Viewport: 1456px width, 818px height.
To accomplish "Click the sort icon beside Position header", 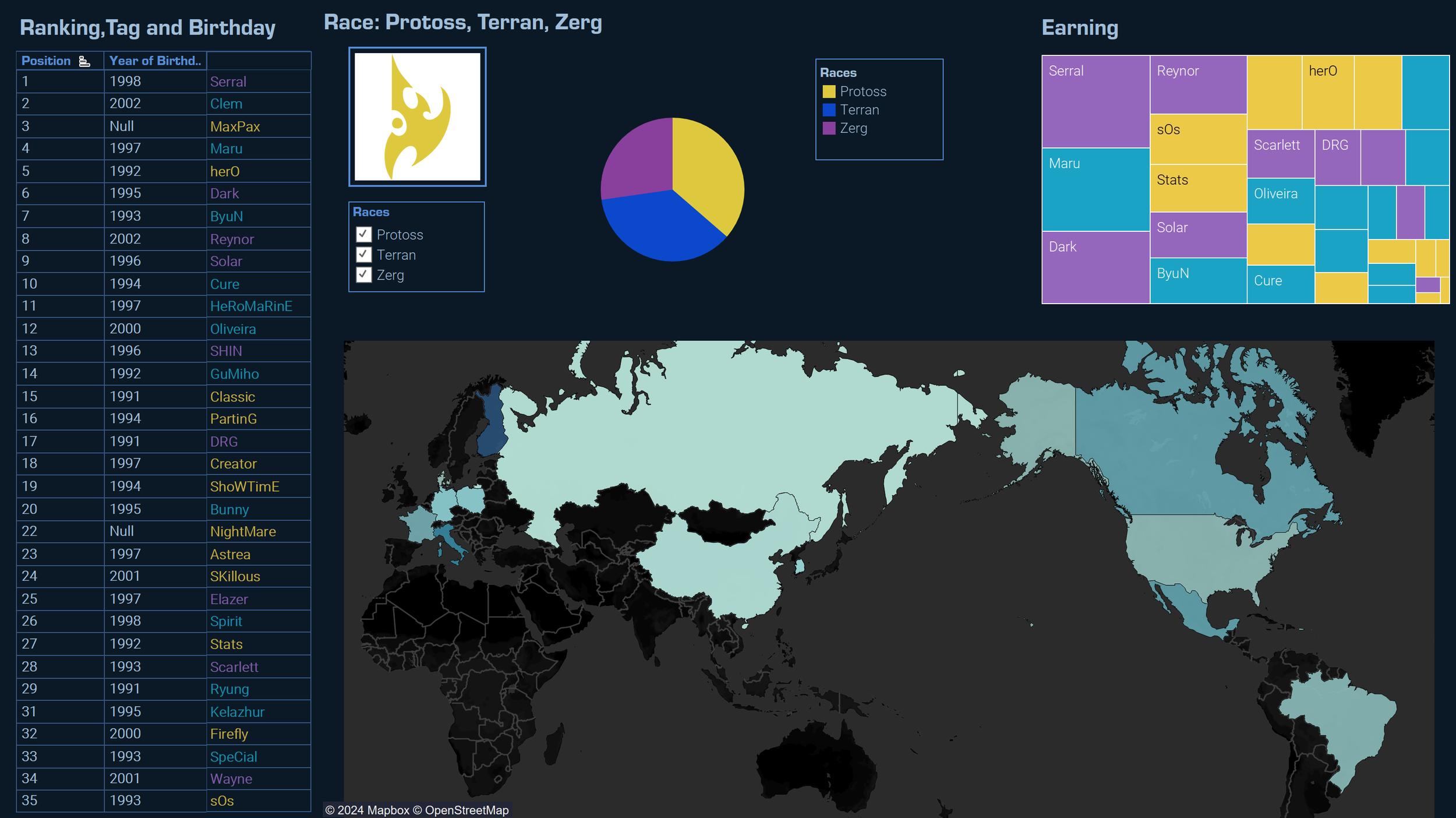I will pos(84,61).
